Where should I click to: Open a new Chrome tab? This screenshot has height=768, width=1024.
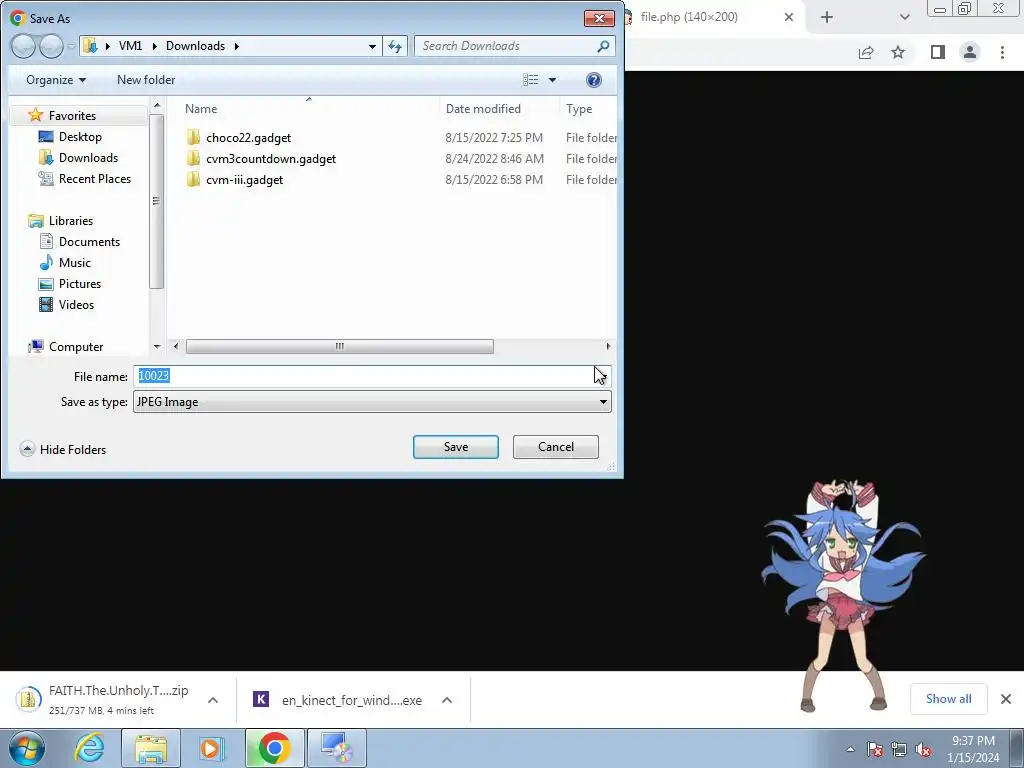click(x=827, y=17)
